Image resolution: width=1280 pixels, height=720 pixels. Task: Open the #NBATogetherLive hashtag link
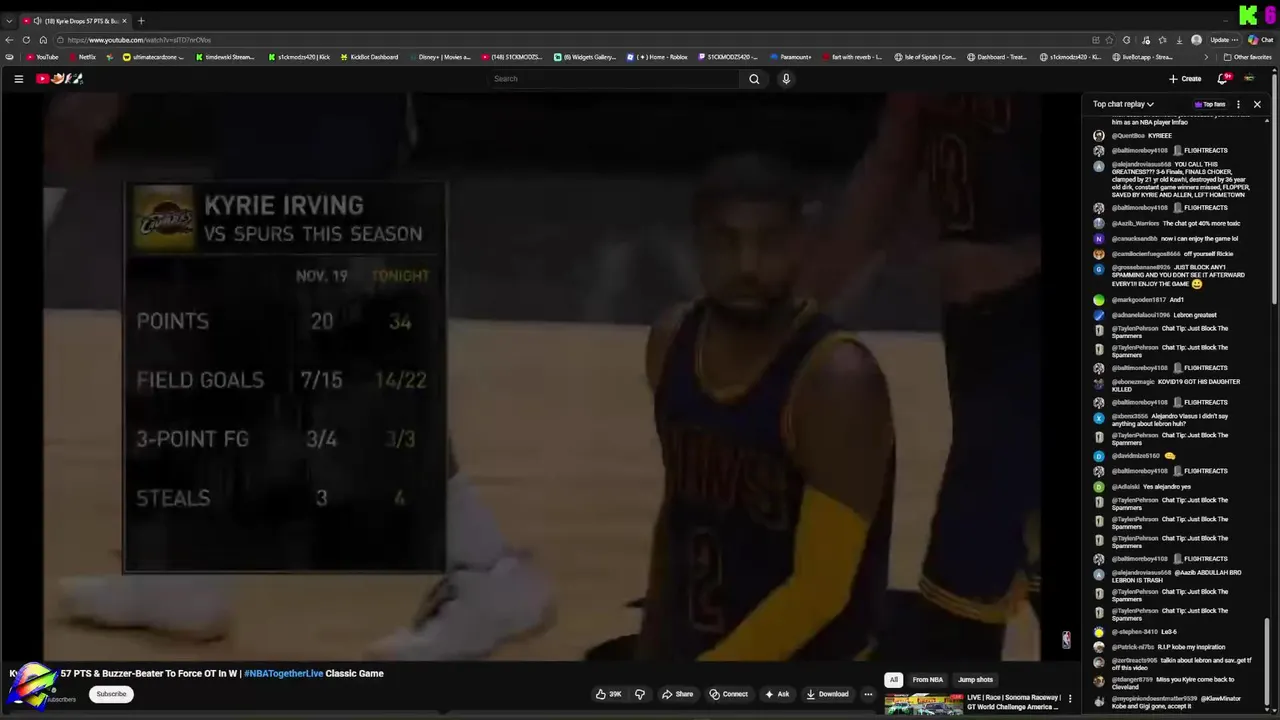(x=283, y=674)
